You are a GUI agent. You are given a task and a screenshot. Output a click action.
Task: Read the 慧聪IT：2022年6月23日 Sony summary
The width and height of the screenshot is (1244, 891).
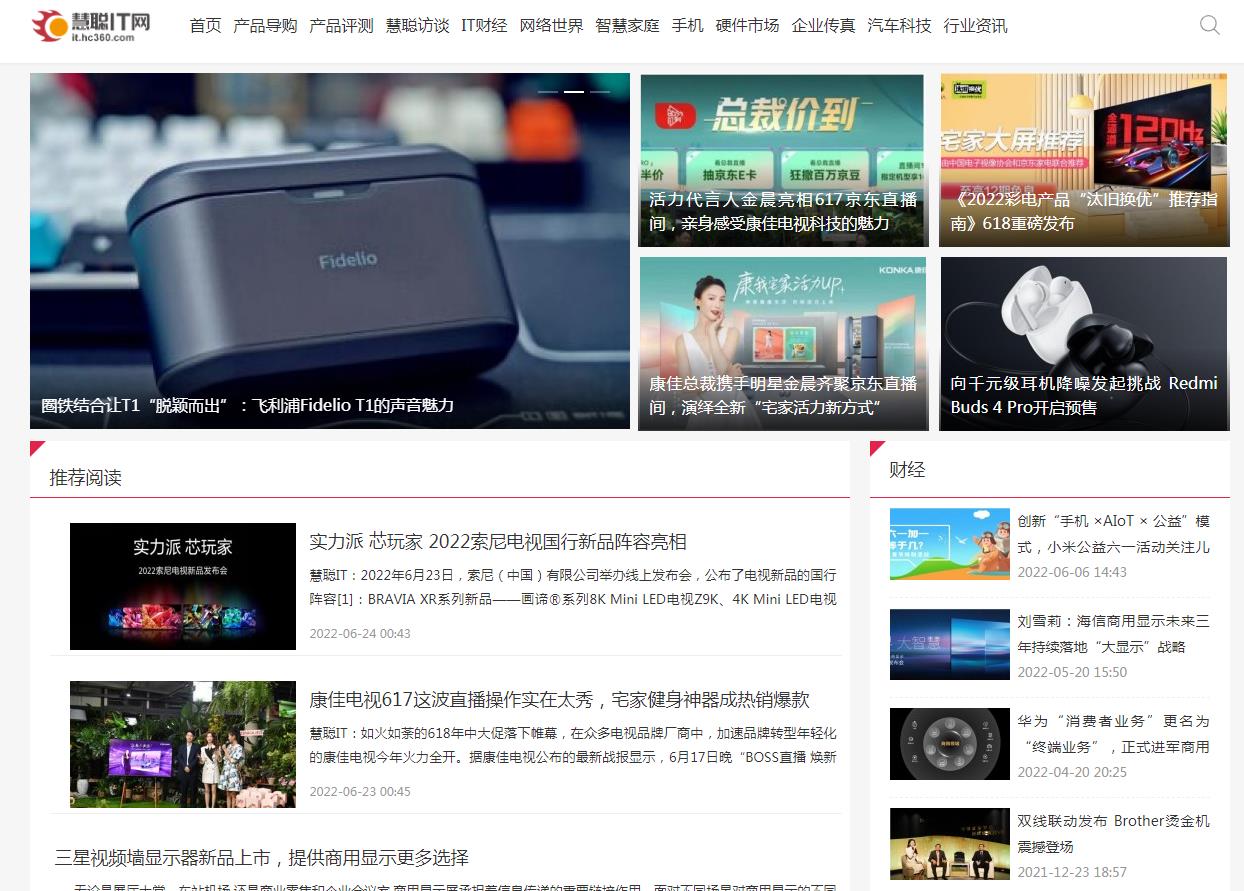click(573, 587)
